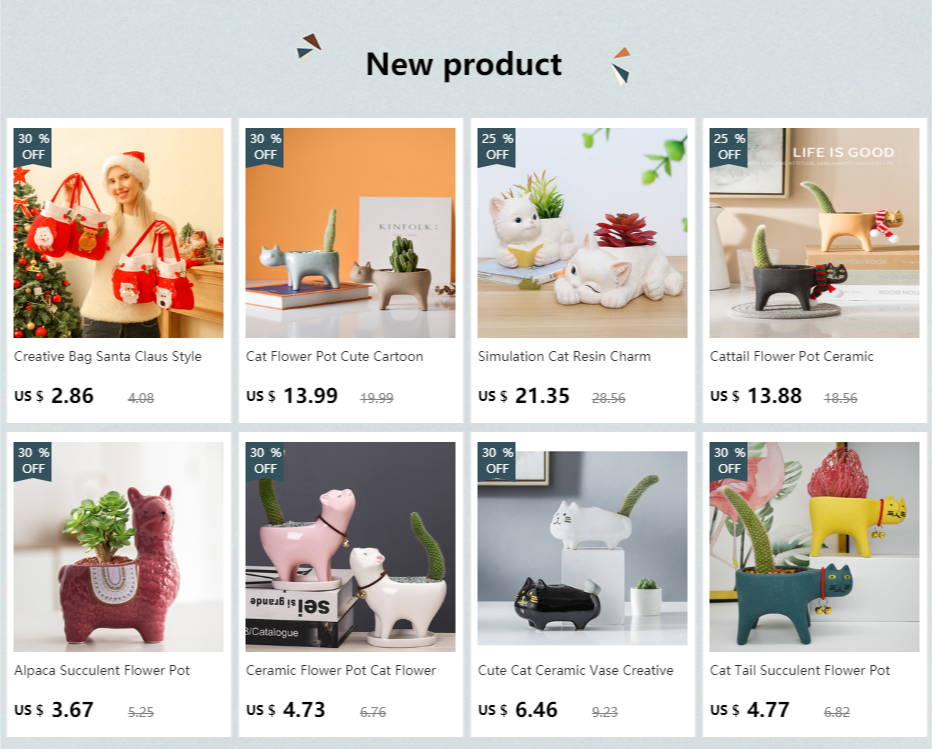Click the Cute Cat Ceramic Vase Creative title
The image size is (932, 749).
click(x=575, y=671)
